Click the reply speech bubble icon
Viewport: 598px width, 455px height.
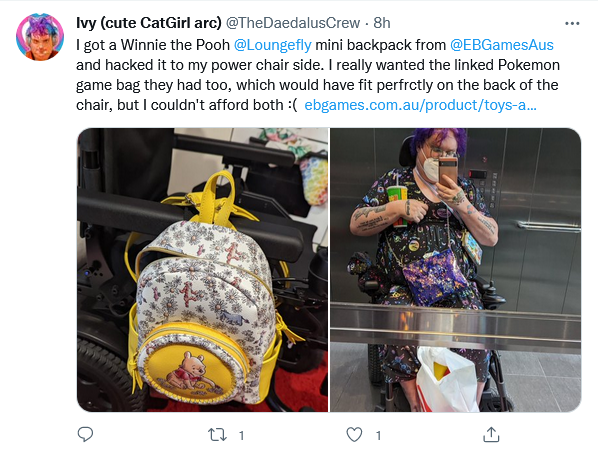point(85,434)
